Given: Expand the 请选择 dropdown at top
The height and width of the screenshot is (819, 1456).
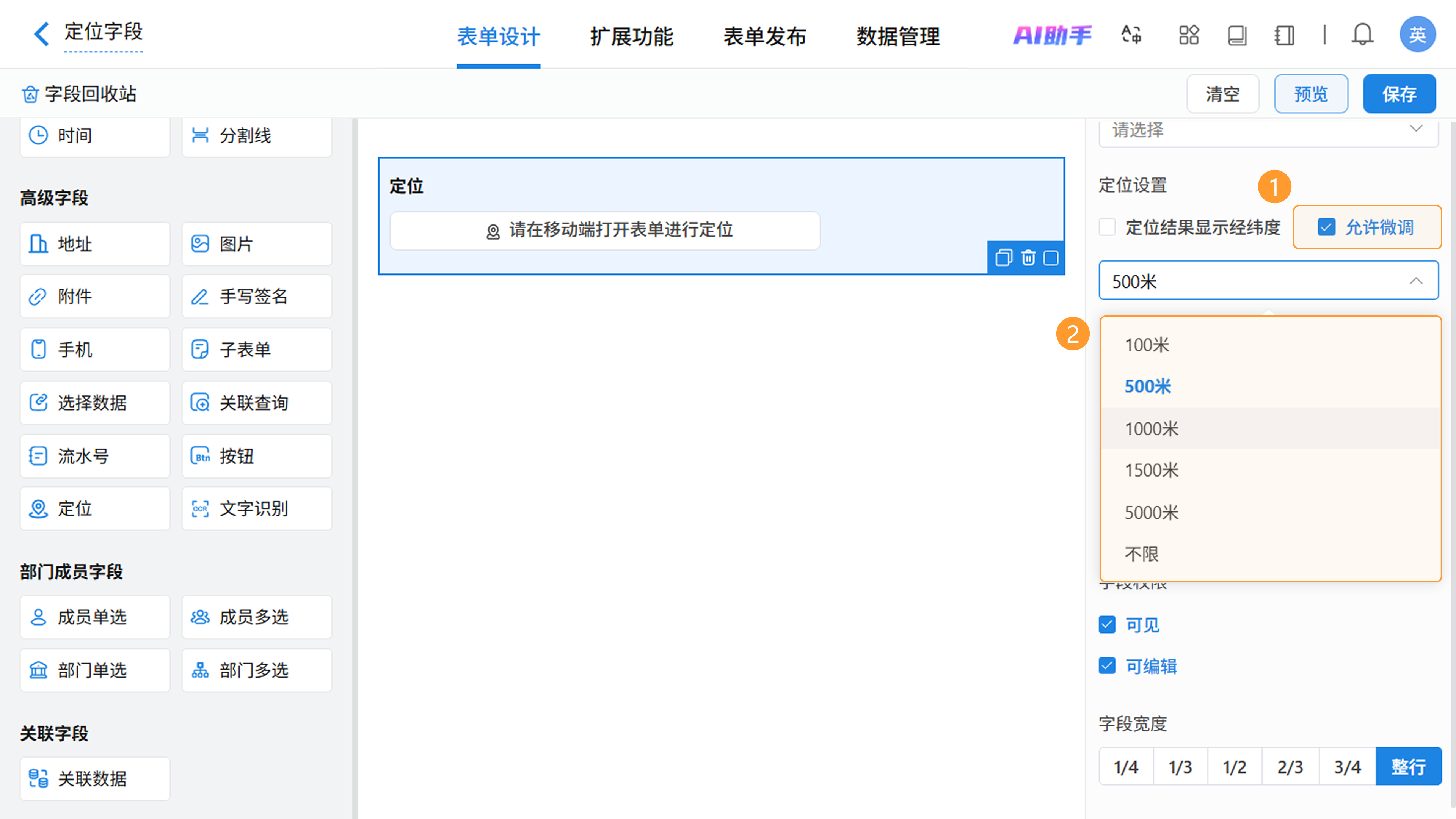Looking at the screenshot, I should click(1268, 130).
